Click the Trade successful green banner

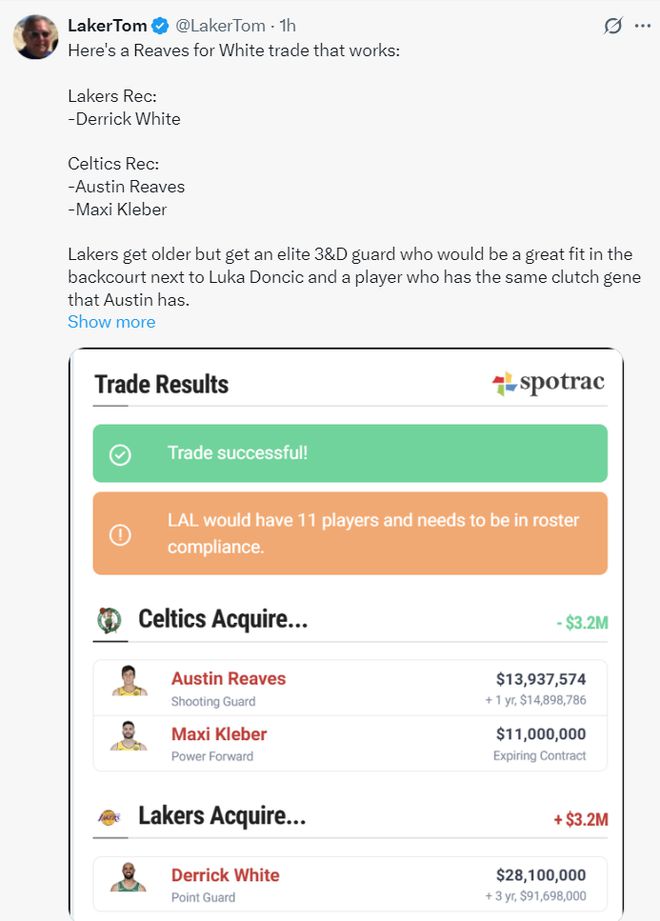click(x=350, y=453)
